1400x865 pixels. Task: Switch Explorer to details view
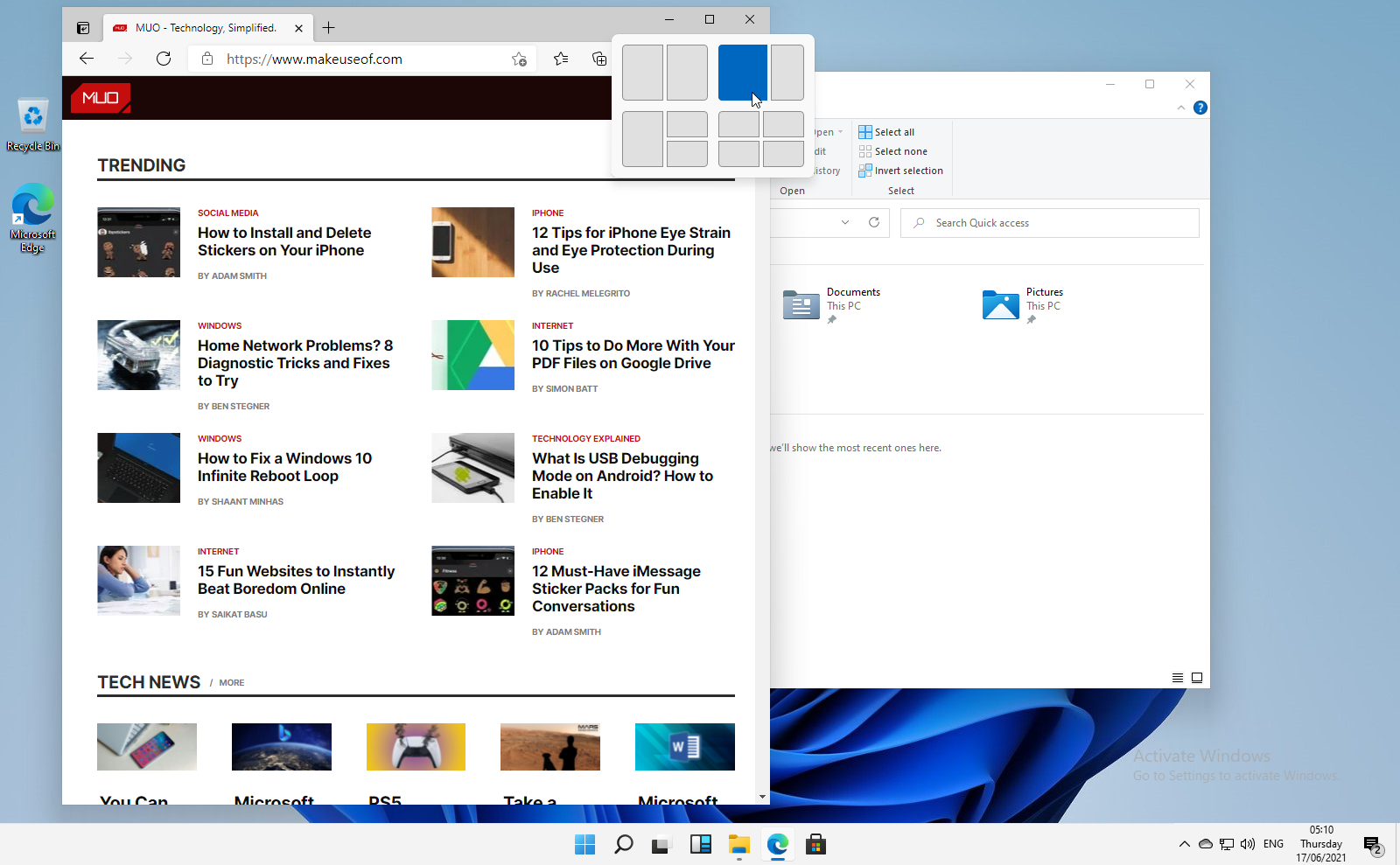(1178, 678)
